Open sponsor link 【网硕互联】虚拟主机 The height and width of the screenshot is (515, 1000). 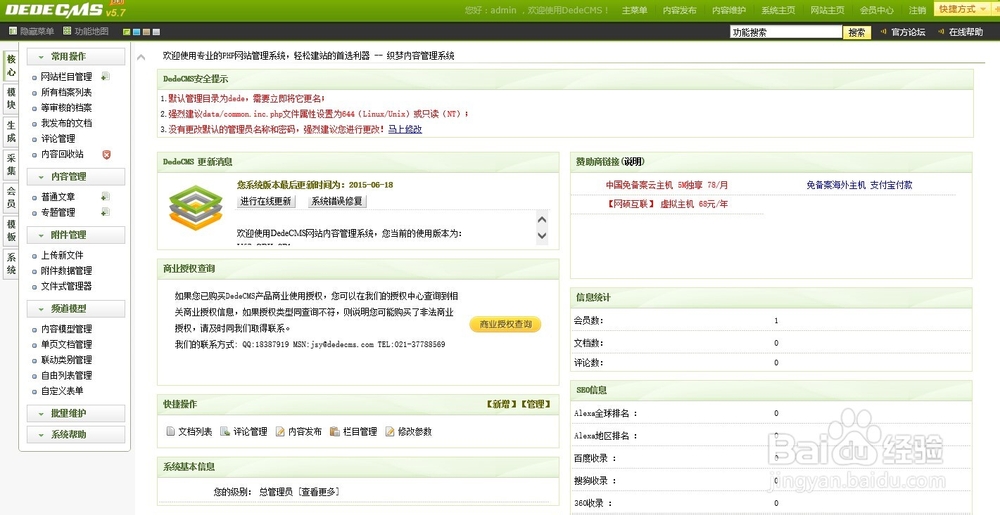coord(666,204)
